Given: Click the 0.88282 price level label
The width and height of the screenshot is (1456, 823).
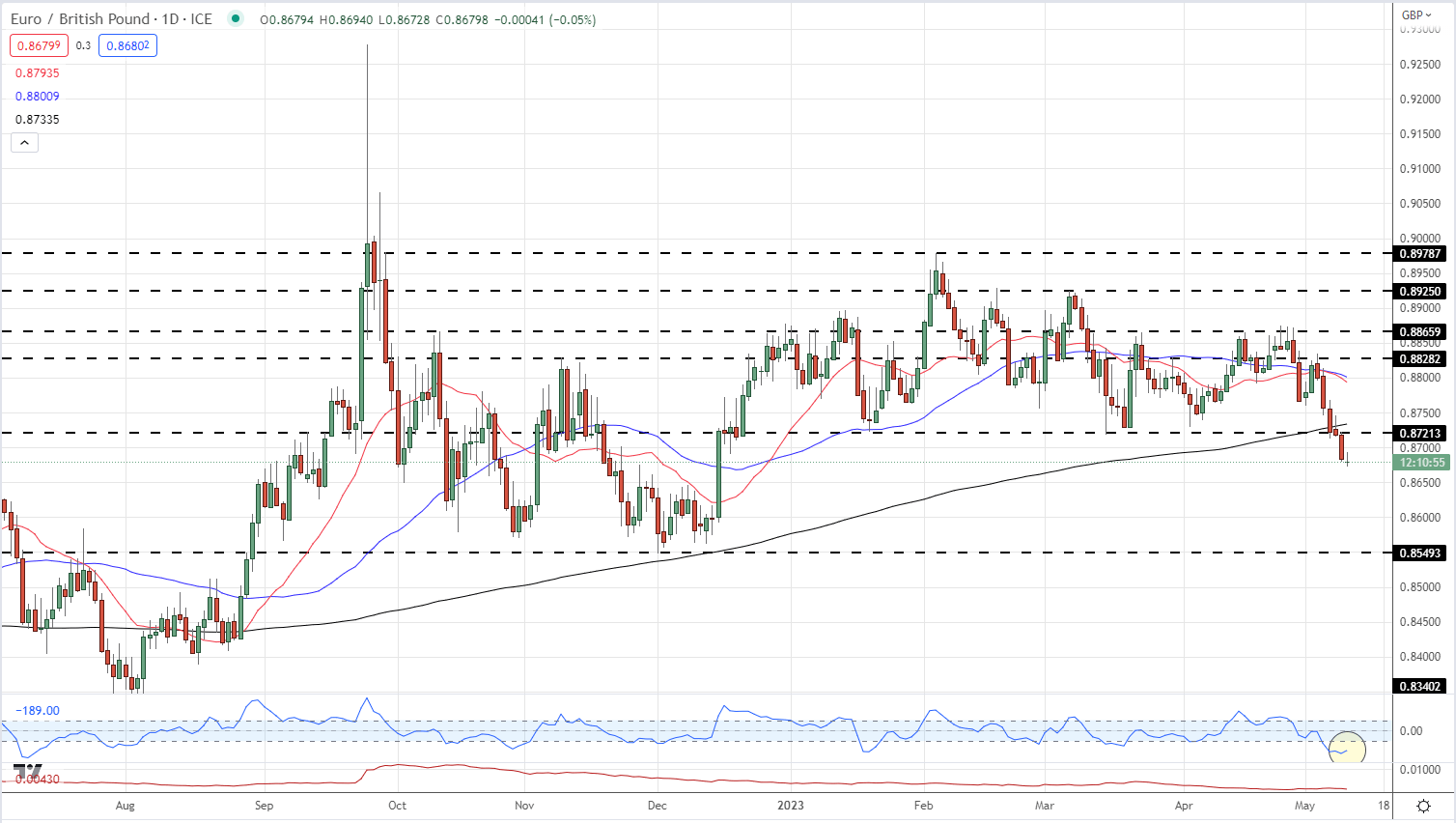Looking at the screenshot, I should (1420, 359).
